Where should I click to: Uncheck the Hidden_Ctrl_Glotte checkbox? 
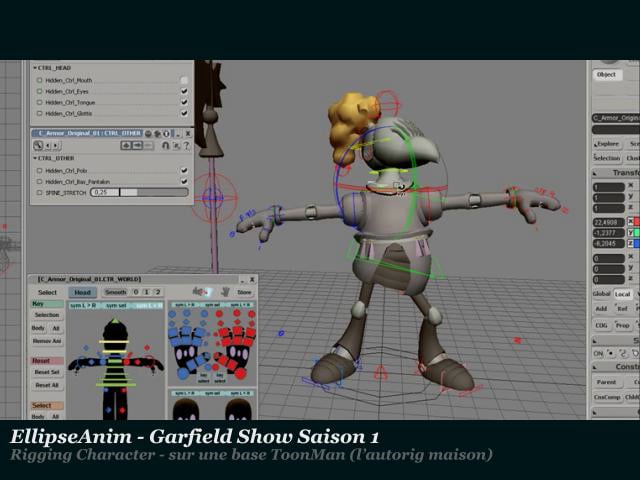(184, 113)
